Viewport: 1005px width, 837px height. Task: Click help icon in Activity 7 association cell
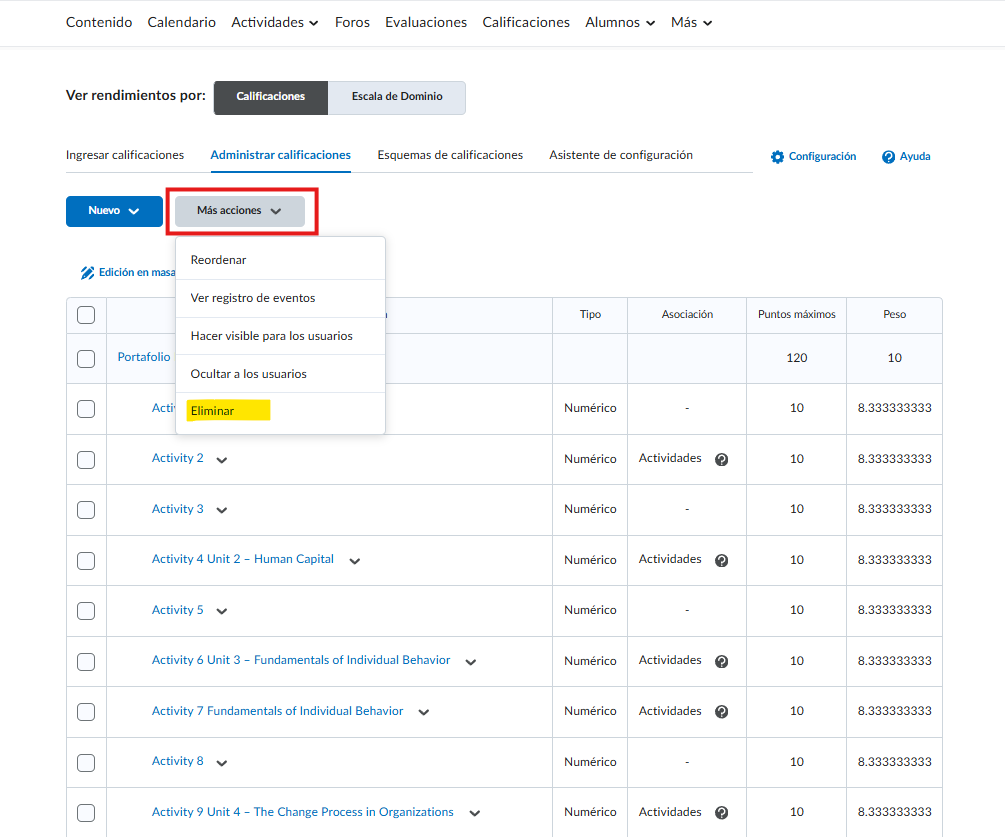pyautogui.click(x=721, y=712)
